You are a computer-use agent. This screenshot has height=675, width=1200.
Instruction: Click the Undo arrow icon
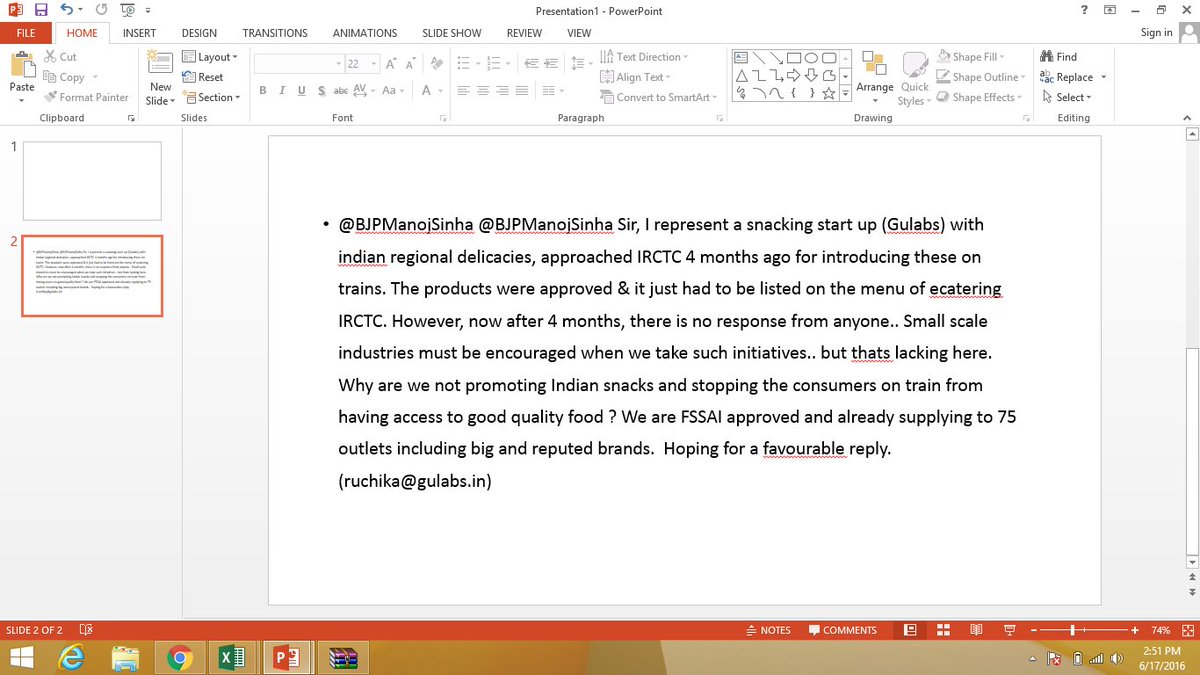[x=67, y=10]
